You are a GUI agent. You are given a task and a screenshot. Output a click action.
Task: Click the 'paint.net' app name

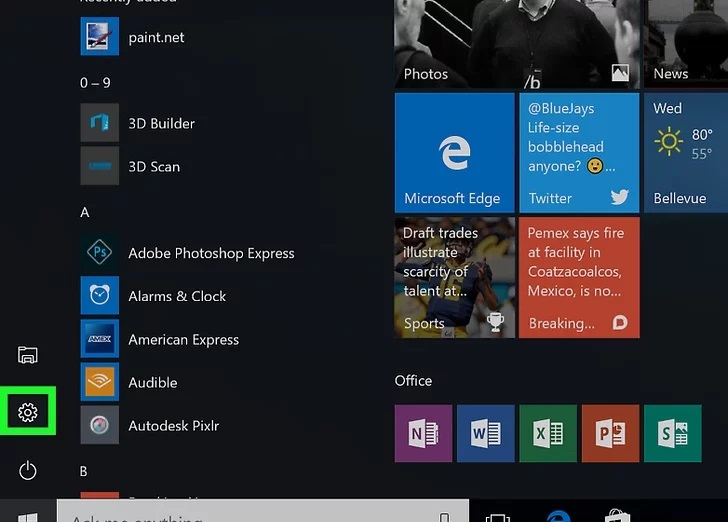[156, 37]
